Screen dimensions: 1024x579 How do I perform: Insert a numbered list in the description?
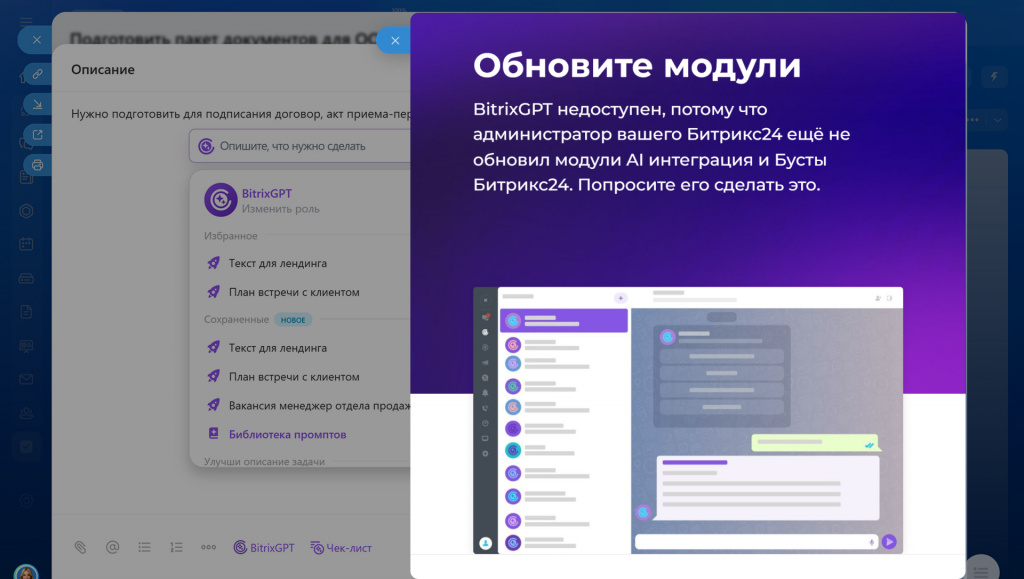[x=176, y=547]
